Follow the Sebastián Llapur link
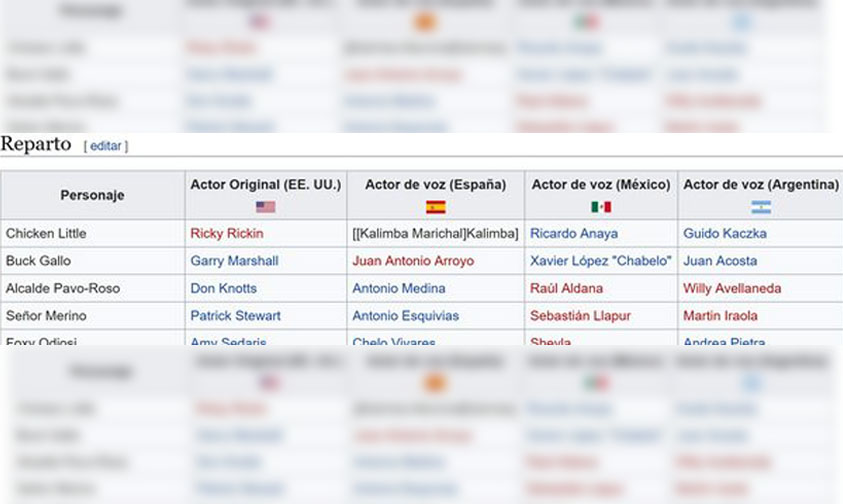The image size is (843, 504). click(580, 316)
